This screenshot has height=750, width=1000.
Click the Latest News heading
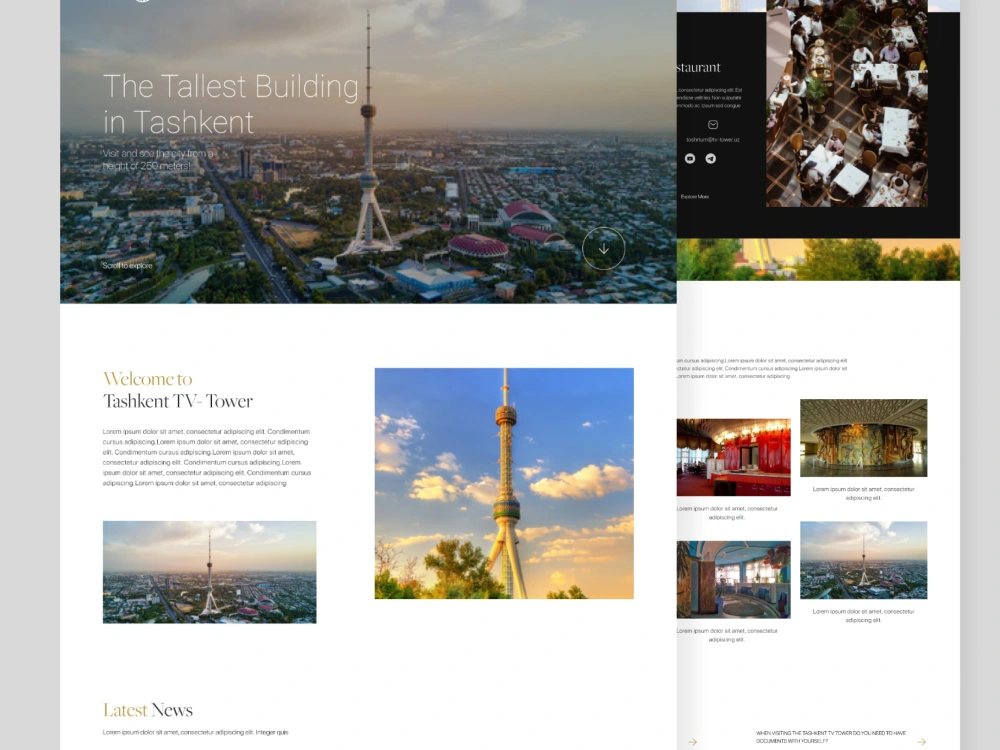(148, 710)
